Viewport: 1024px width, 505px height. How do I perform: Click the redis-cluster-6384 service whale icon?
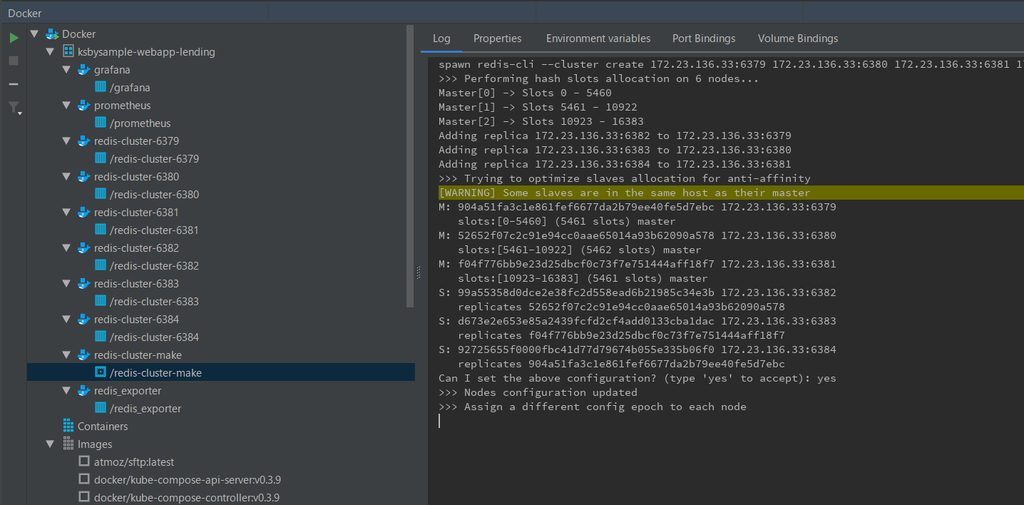coord(84,319)
